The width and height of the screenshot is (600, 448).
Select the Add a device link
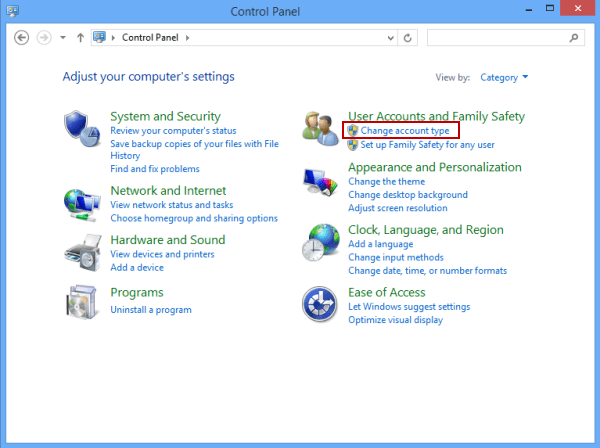[x=137, y=267]
